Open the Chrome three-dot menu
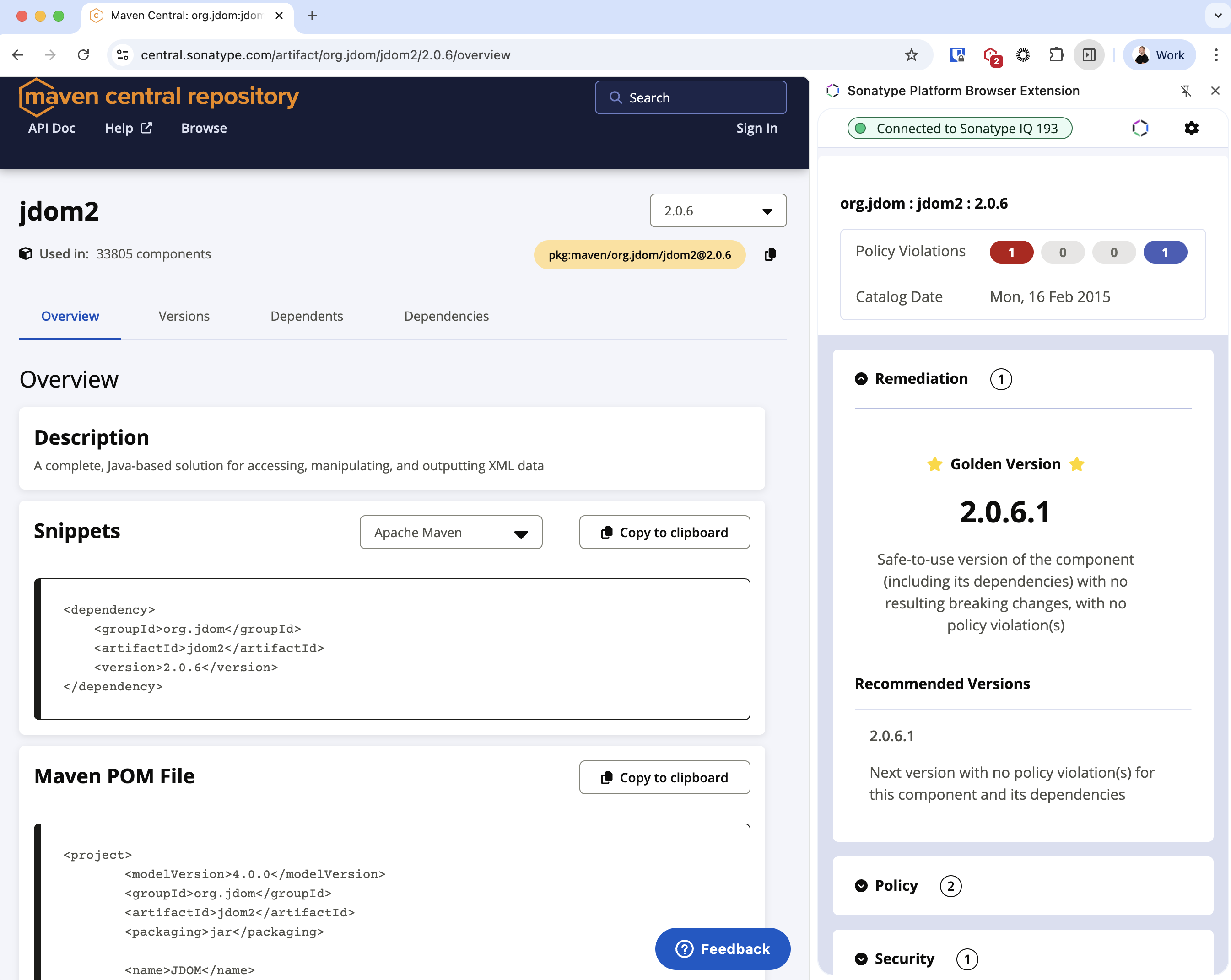The width and height of the screenshot is (1231, 980). [x=1216, y=55]
